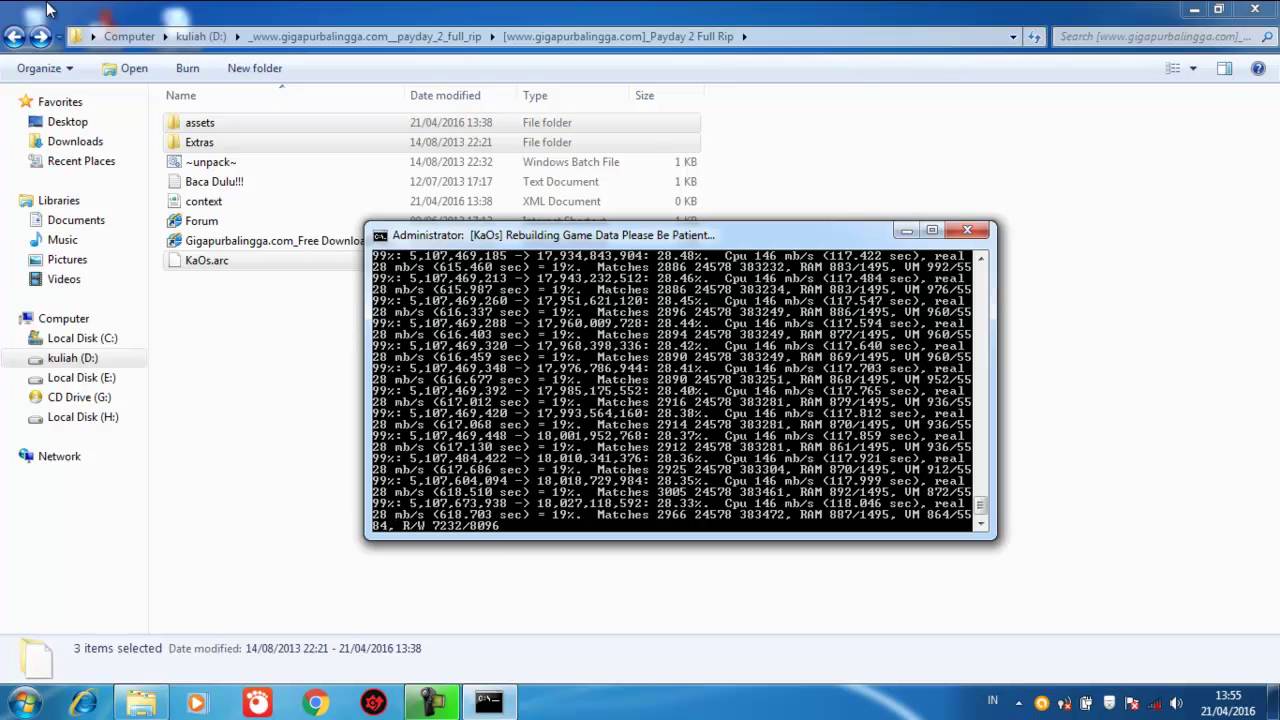The image size is (1280, 720).
Task: Click the IN language indicator
Action: coord(993,702)
